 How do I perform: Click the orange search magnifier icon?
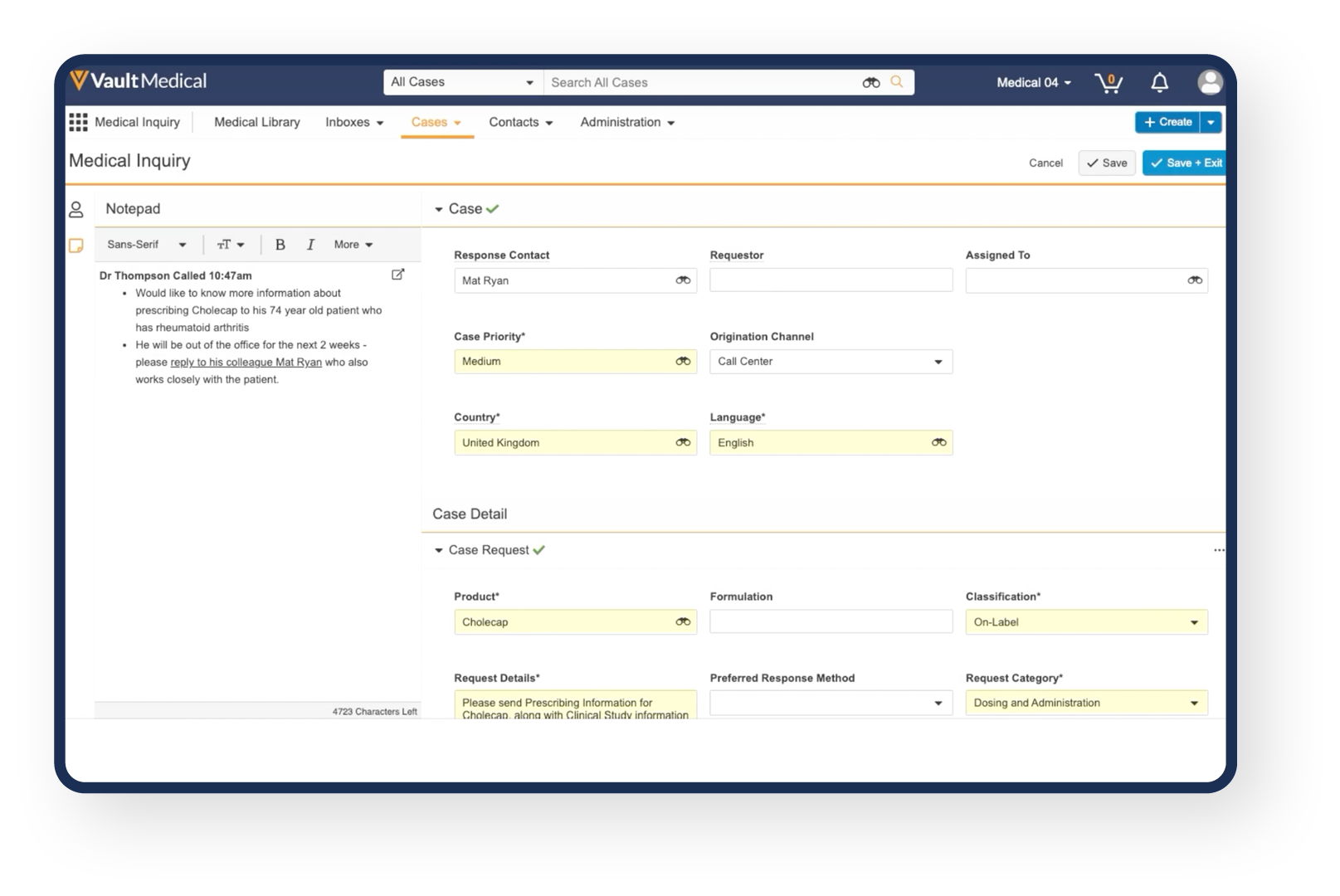point(897,82)
